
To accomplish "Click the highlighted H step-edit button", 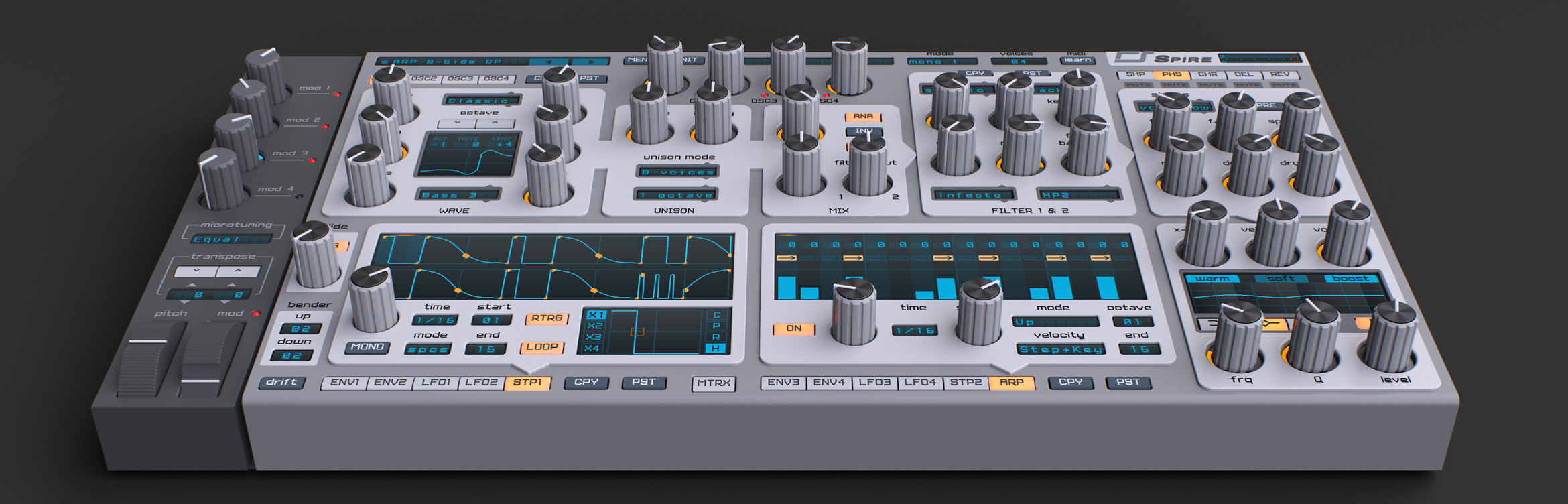I will [x=716, y=349].
